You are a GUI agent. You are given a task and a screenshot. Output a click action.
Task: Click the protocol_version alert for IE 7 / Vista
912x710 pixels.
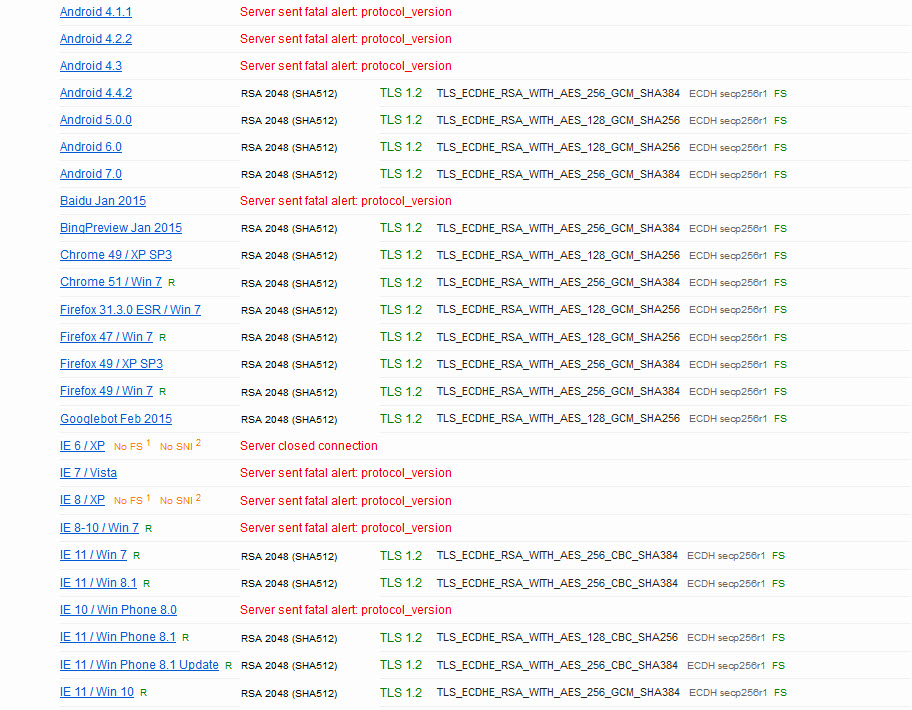pos(345,473)
